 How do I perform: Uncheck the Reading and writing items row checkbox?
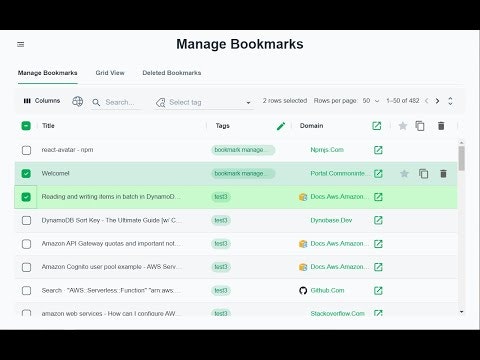click(x=26, y=197)
